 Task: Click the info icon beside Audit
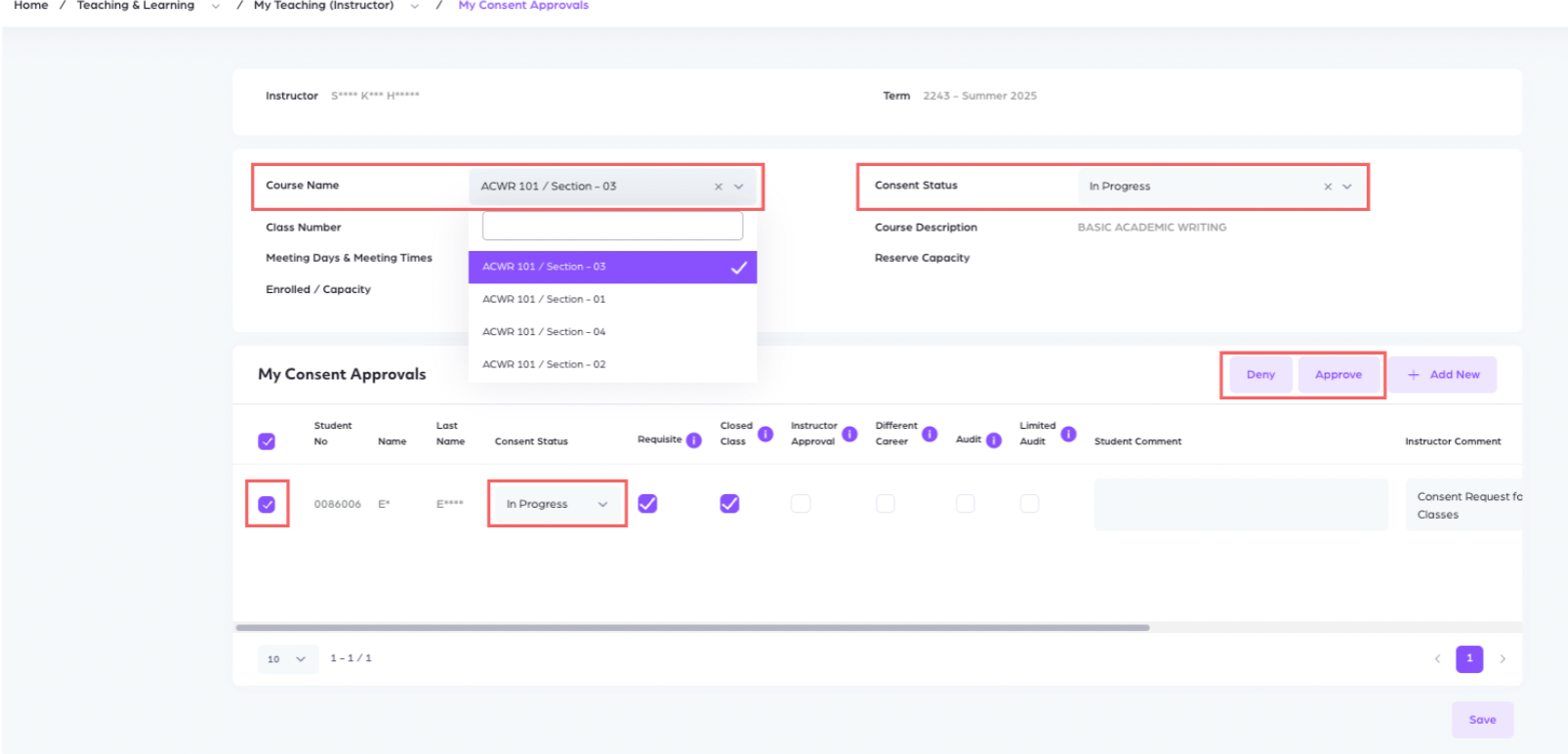click(x=994, y=440)
